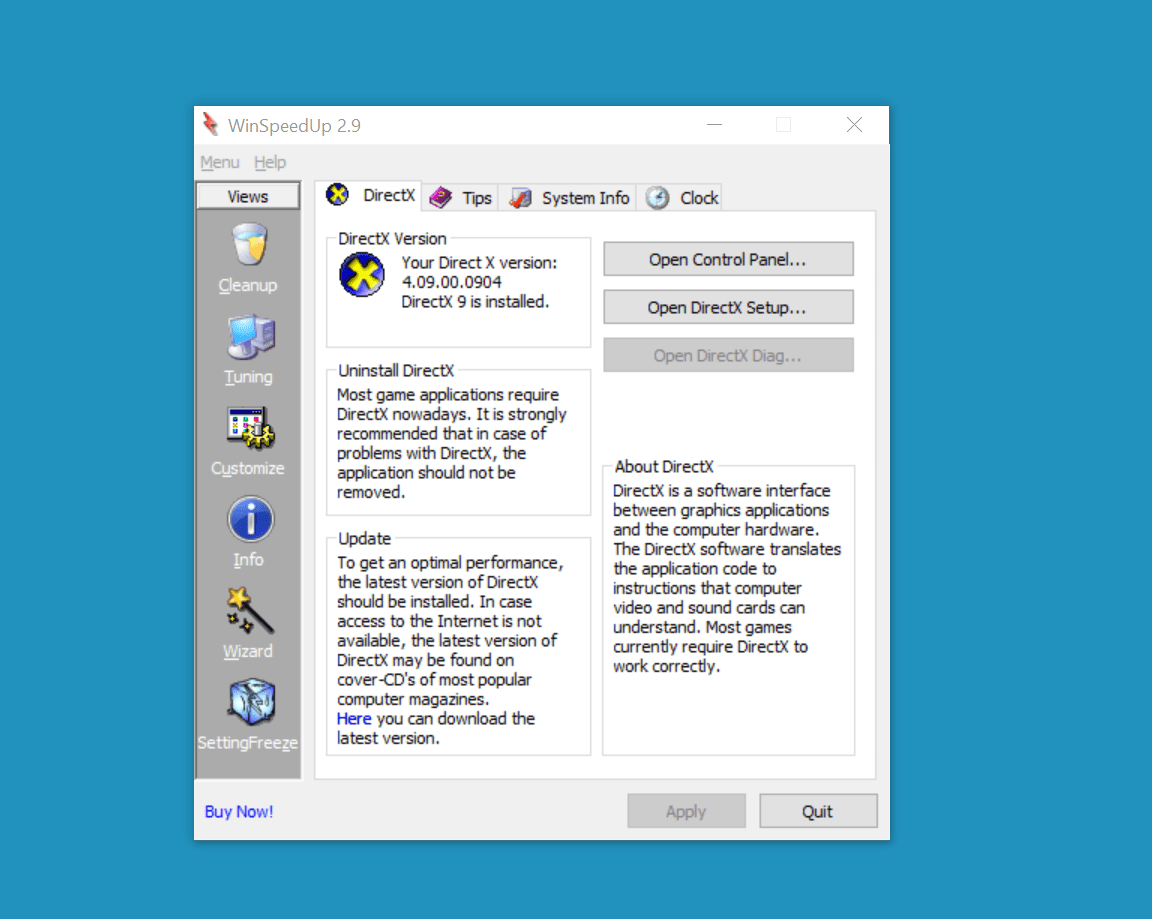Image resolution: width=1152 pixels, height=919 pixels.
Task: Open the SettingFreeze ice cube icon
Action: (251, 702)
